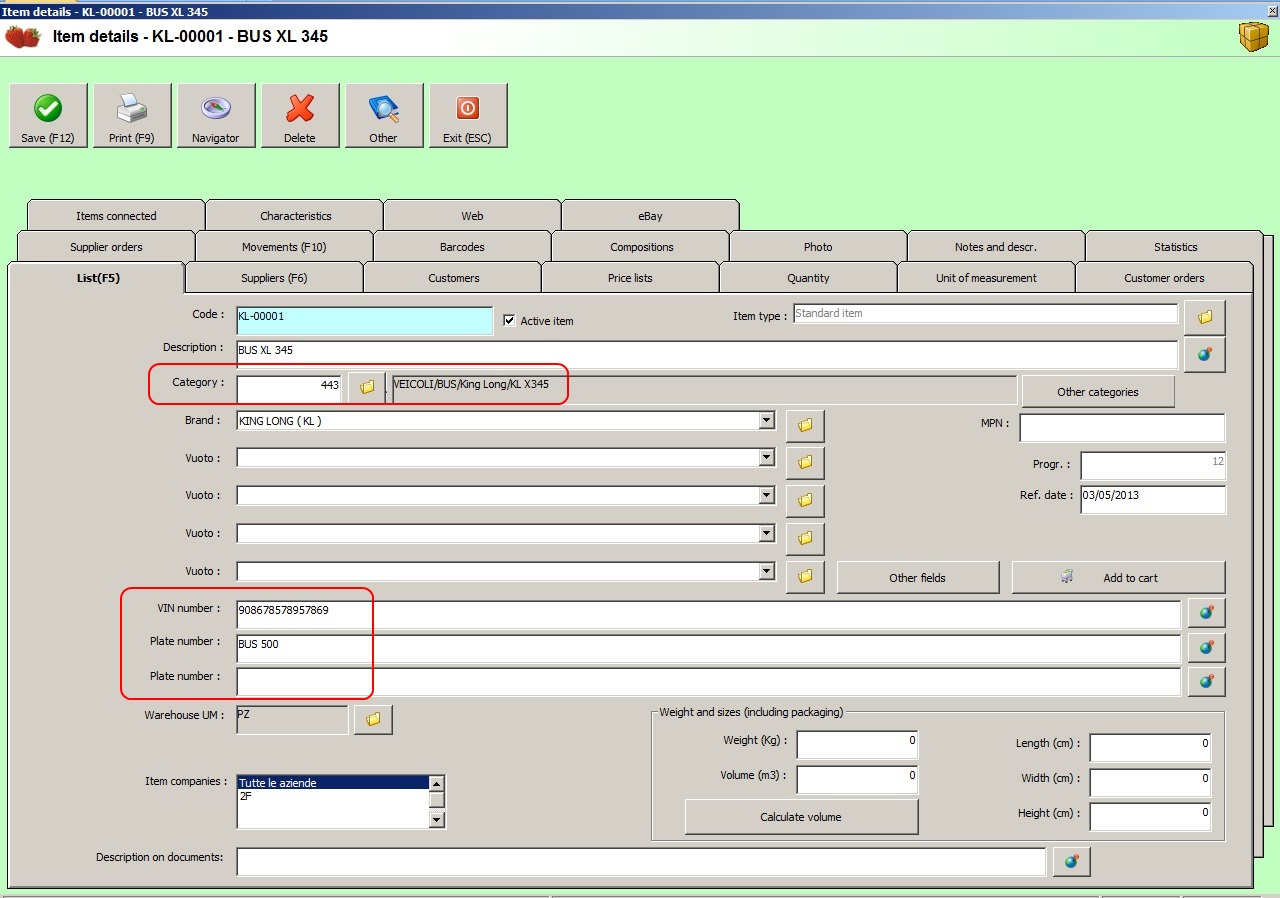Viewport: 1280px width, 898px height.
Task: Click the yellow package icon in the header
Action: (x=1253, y=37)
